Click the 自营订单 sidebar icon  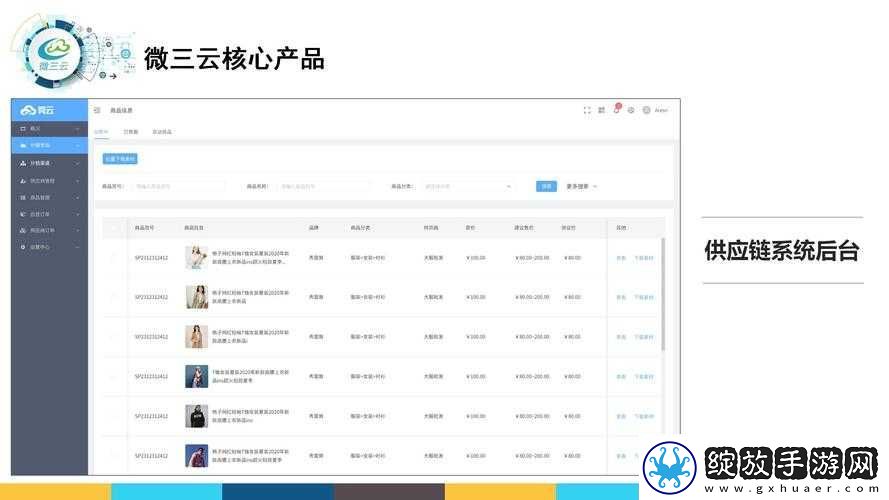tap(23, 214)
